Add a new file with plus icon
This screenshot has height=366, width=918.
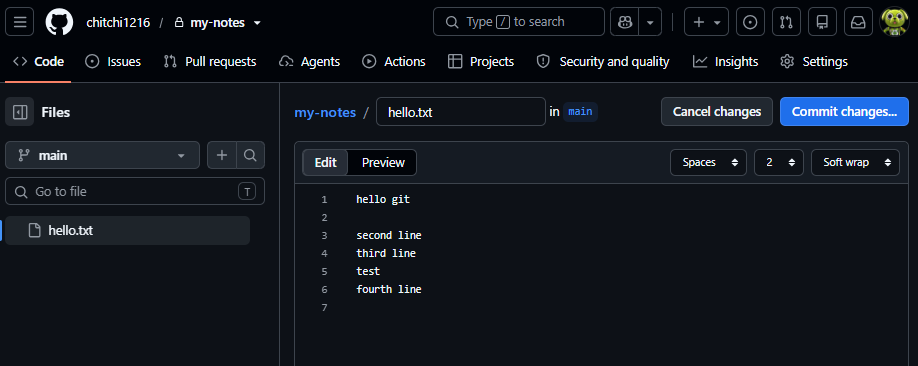tap(222, 155)
